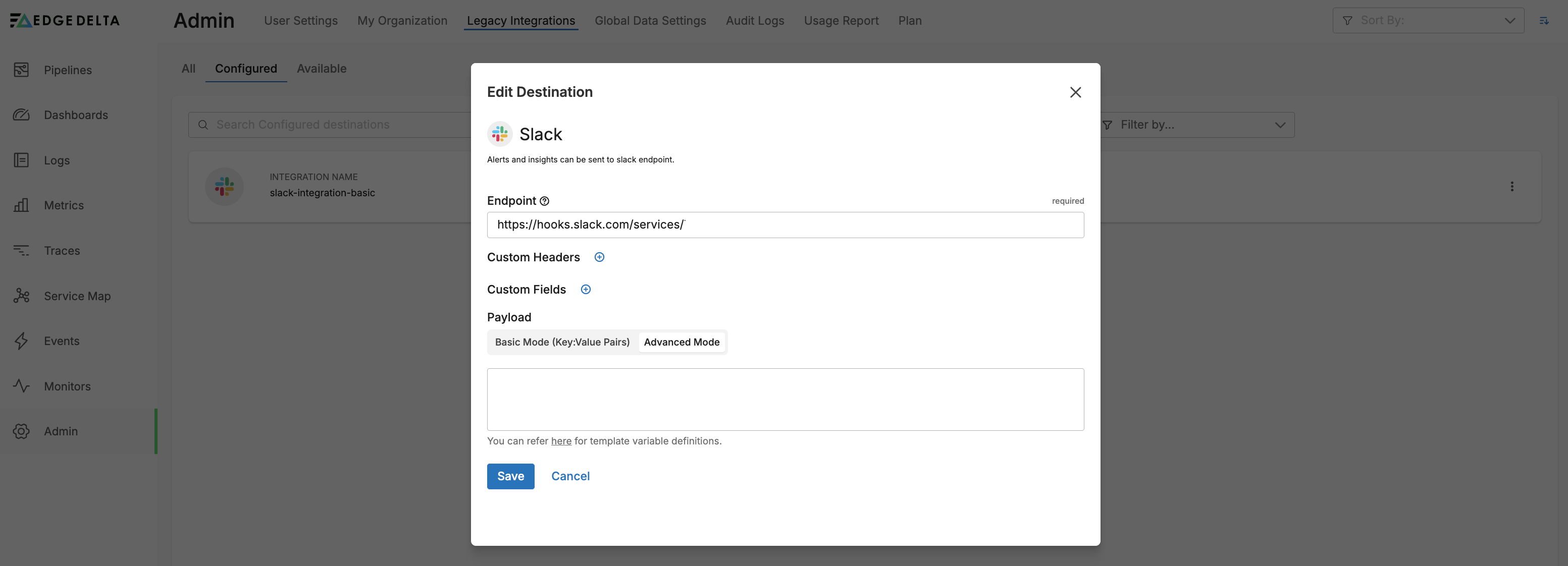Click into the Payload text area
The height and width of the screenshot is (566, 1568).
point(785,400)
